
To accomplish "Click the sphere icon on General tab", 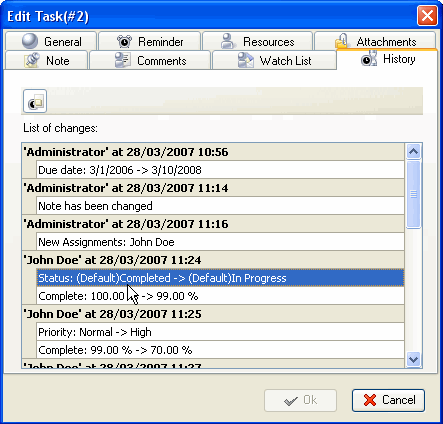I will (x=30, y=41).
